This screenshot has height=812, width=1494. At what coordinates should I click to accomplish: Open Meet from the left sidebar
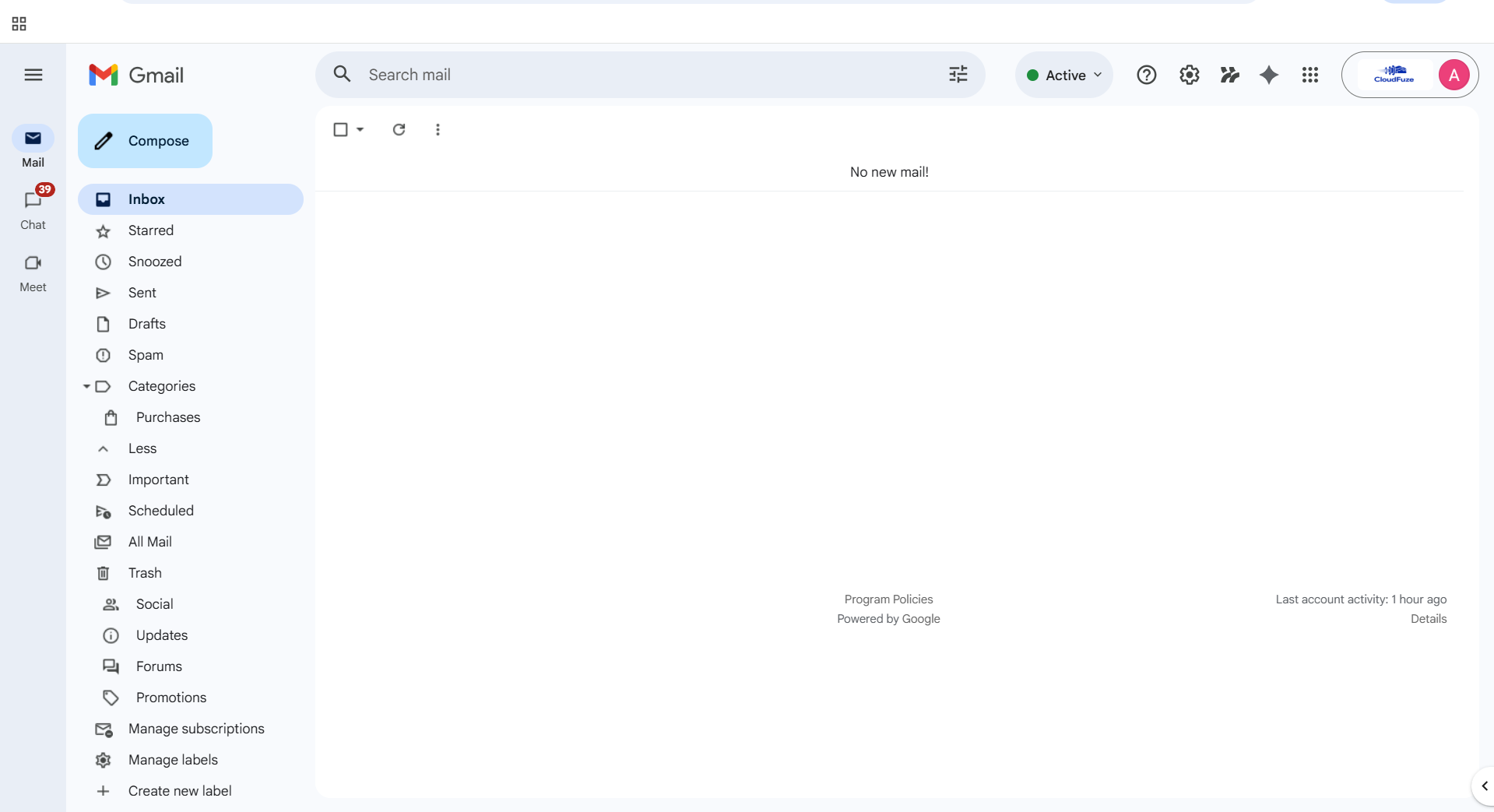33,271
